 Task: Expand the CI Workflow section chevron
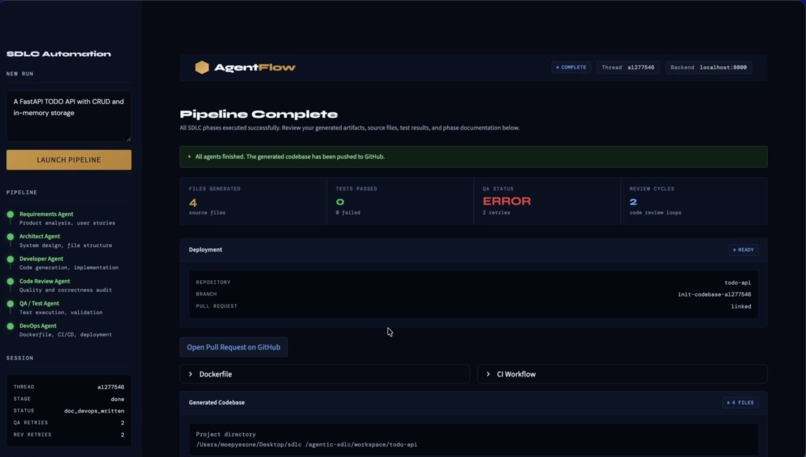[488, 374]
